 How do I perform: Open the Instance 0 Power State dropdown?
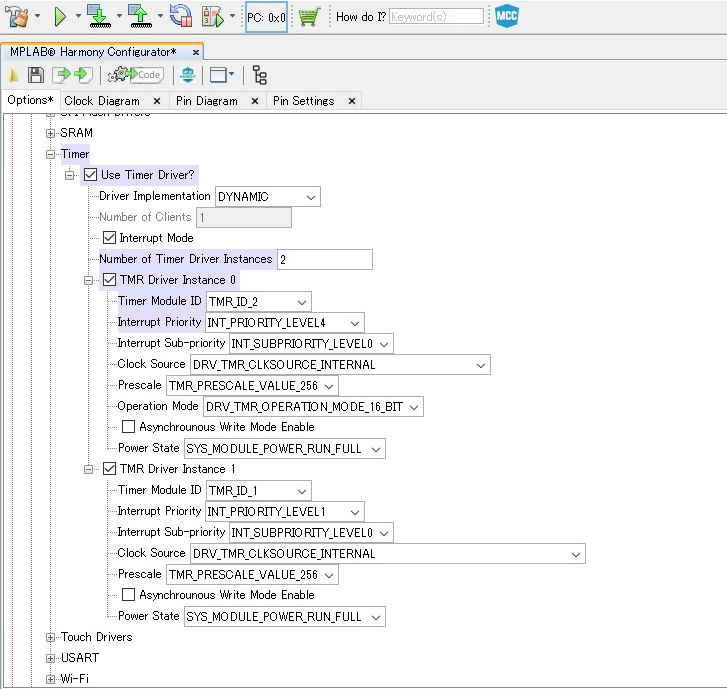[x=284, y=449]
